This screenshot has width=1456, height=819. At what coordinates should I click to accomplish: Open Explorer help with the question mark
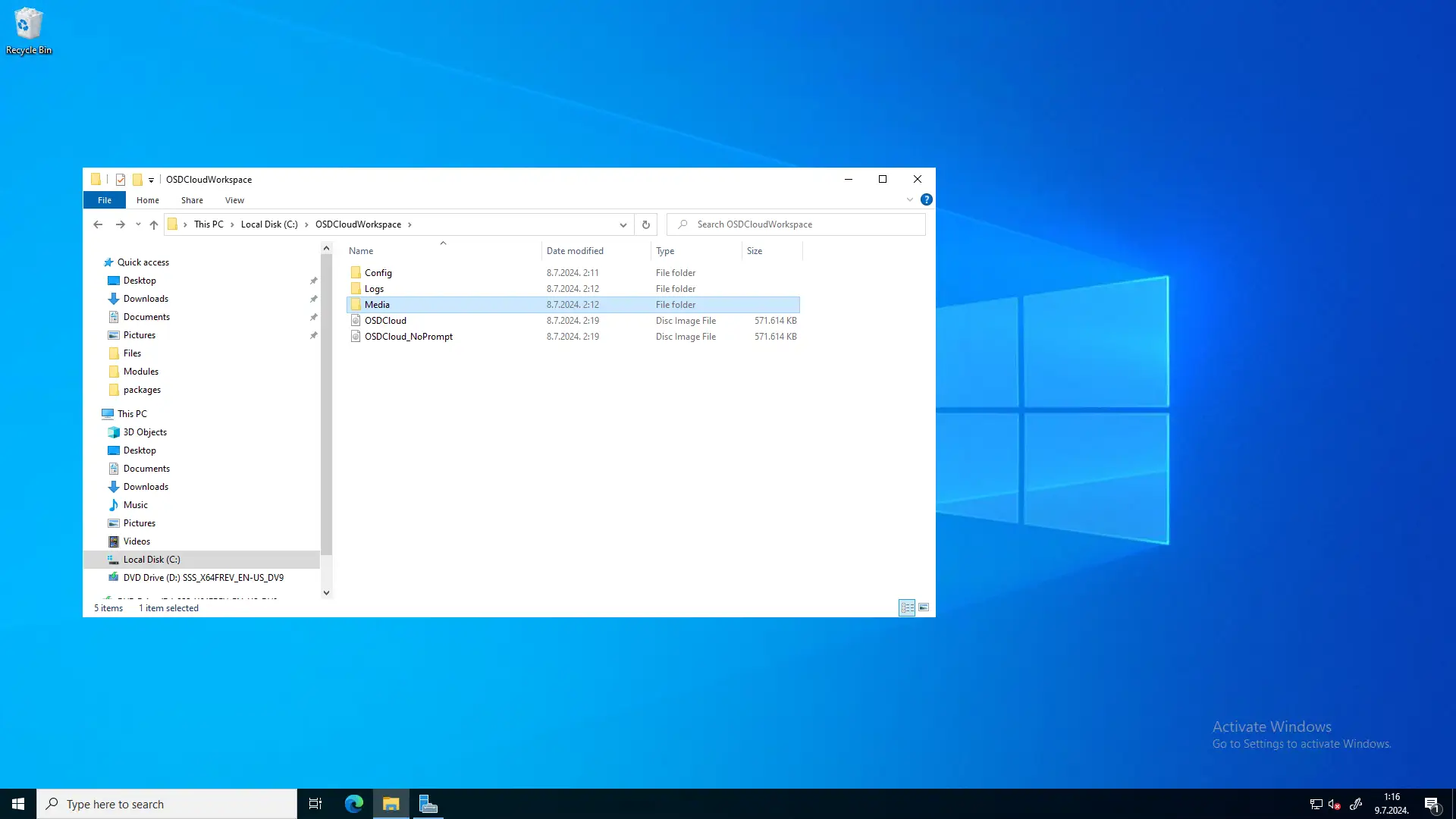click(x=927, y=199)
